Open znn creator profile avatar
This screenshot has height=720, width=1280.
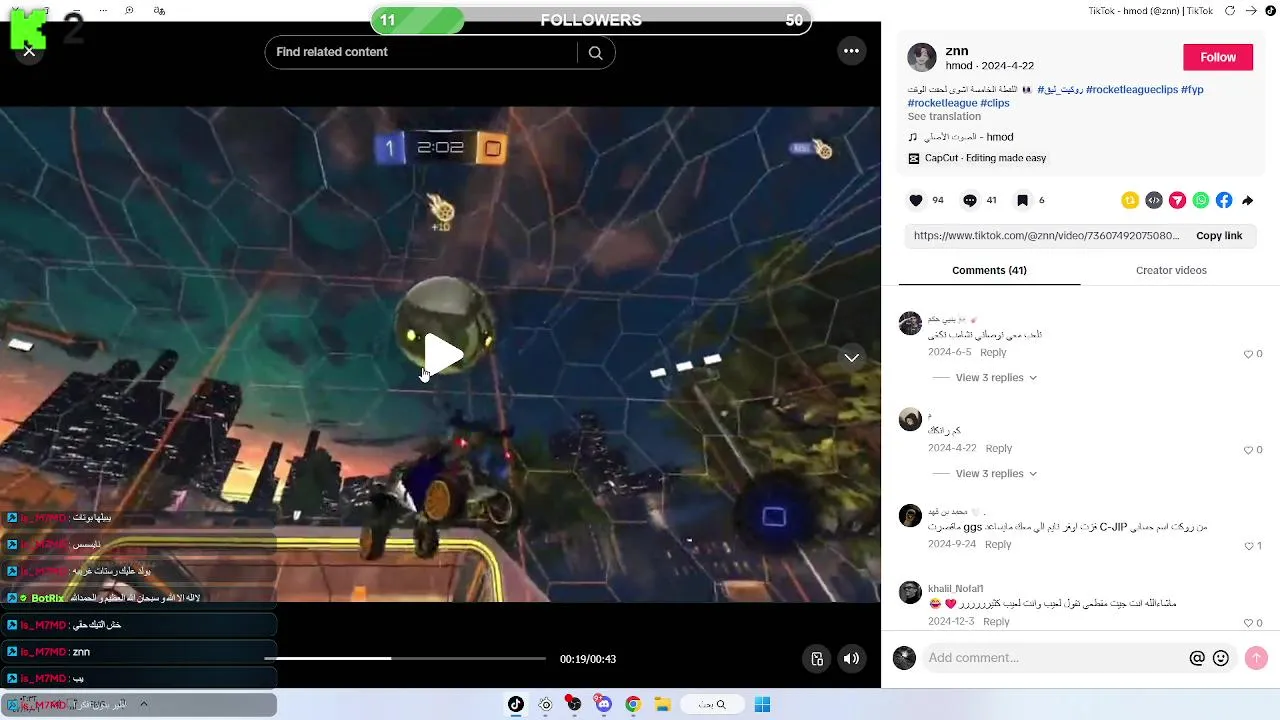(921, 57)
